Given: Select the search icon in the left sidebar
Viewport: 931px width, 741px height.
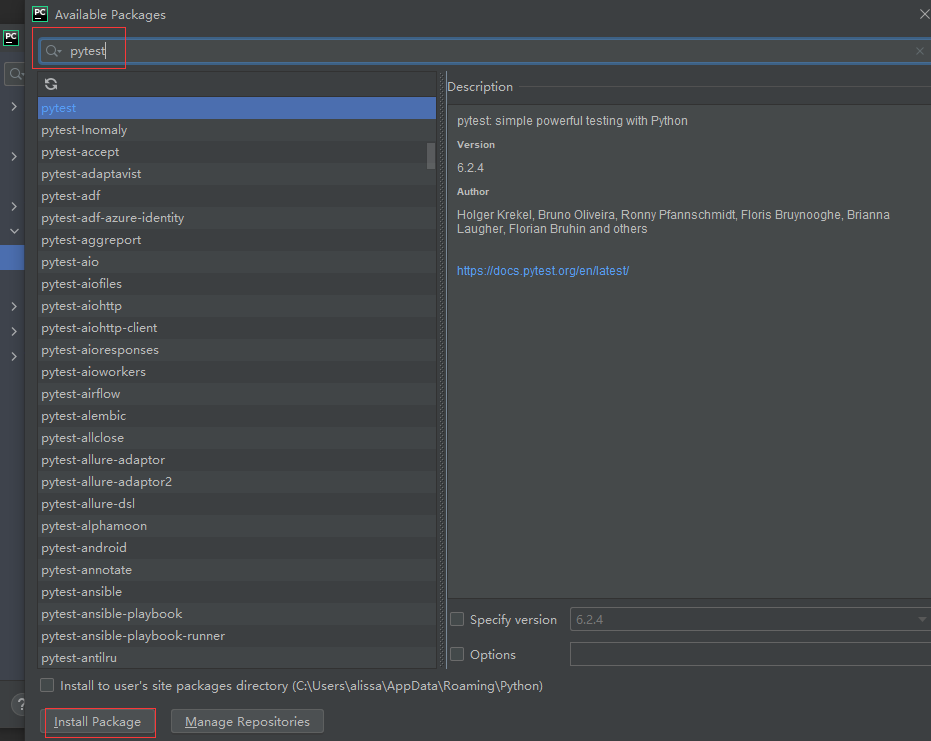Looking at the screenshot, I should point(15,73).
